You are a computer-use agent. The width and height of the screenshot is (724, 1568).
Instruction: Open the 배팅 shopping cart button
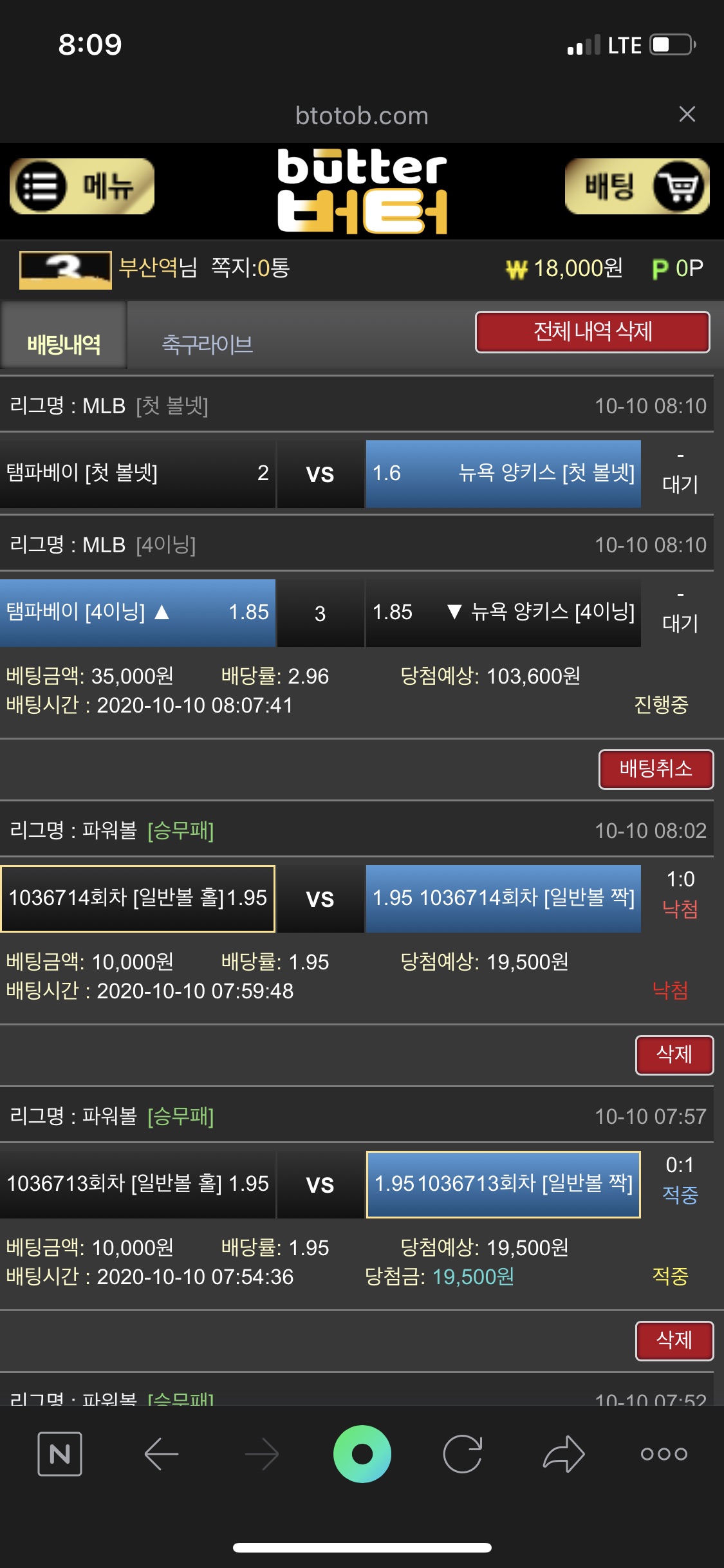coord(636,187)
